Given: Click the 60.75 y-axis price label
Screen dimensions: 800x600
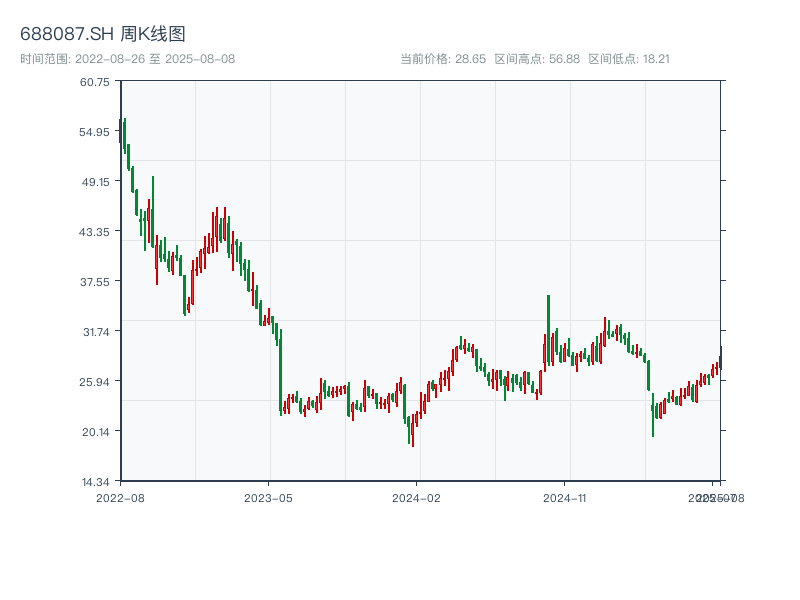Looking at the screenshot, I should [95, 82].
